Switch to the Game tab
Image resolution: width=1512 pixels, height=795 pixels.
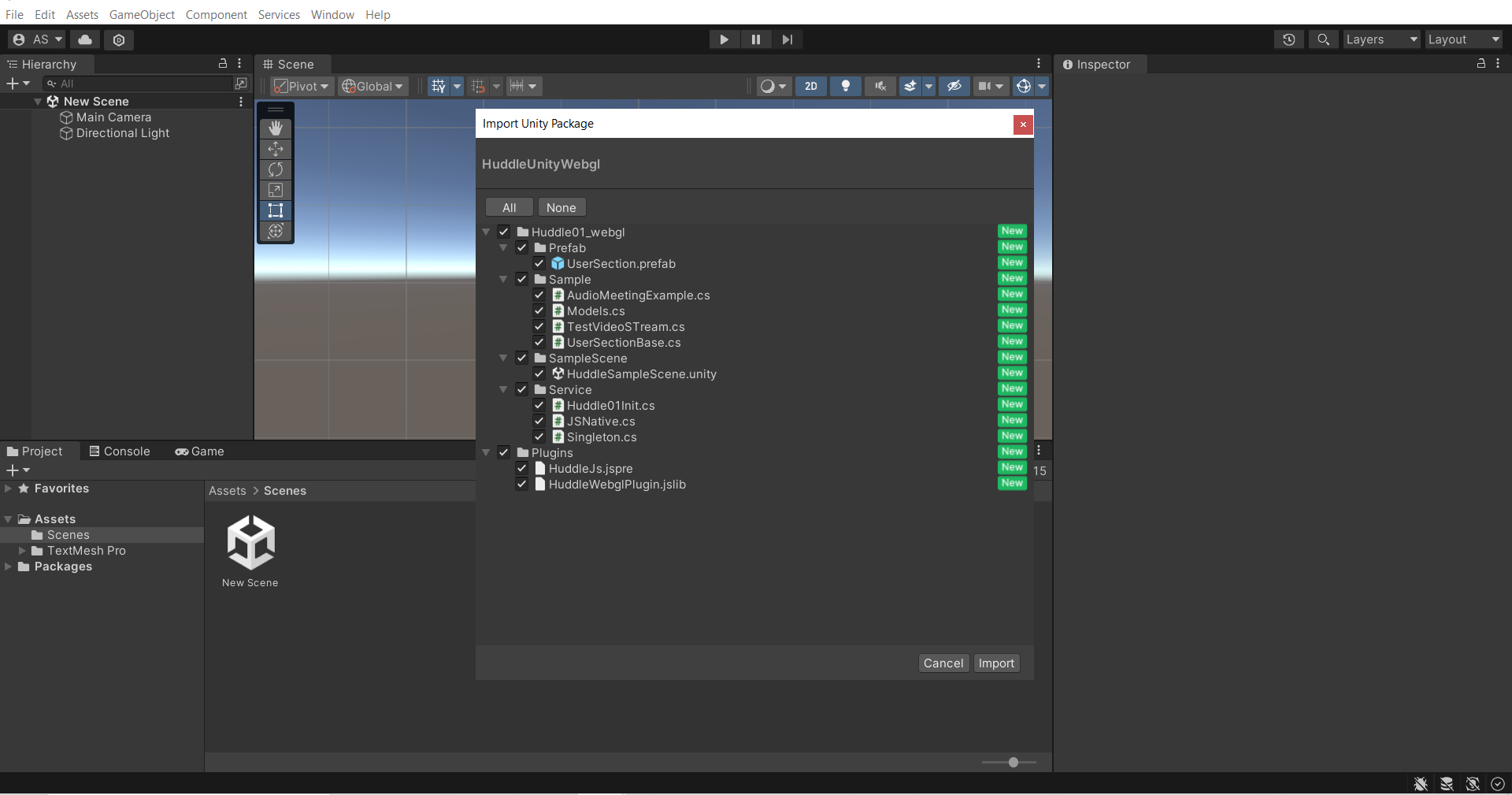[x=199, y=451]
